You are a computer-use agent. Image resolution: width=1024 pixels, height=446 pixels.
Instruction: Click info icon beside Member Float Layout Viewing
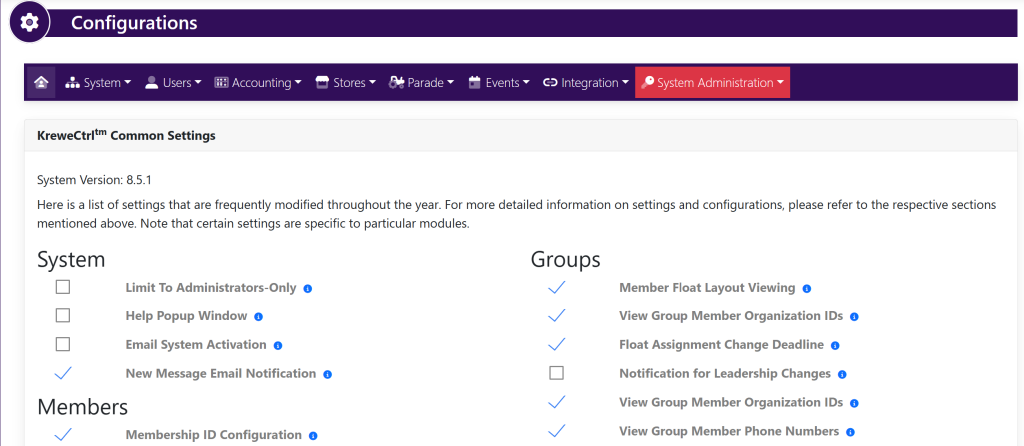[x=807, y=288]
